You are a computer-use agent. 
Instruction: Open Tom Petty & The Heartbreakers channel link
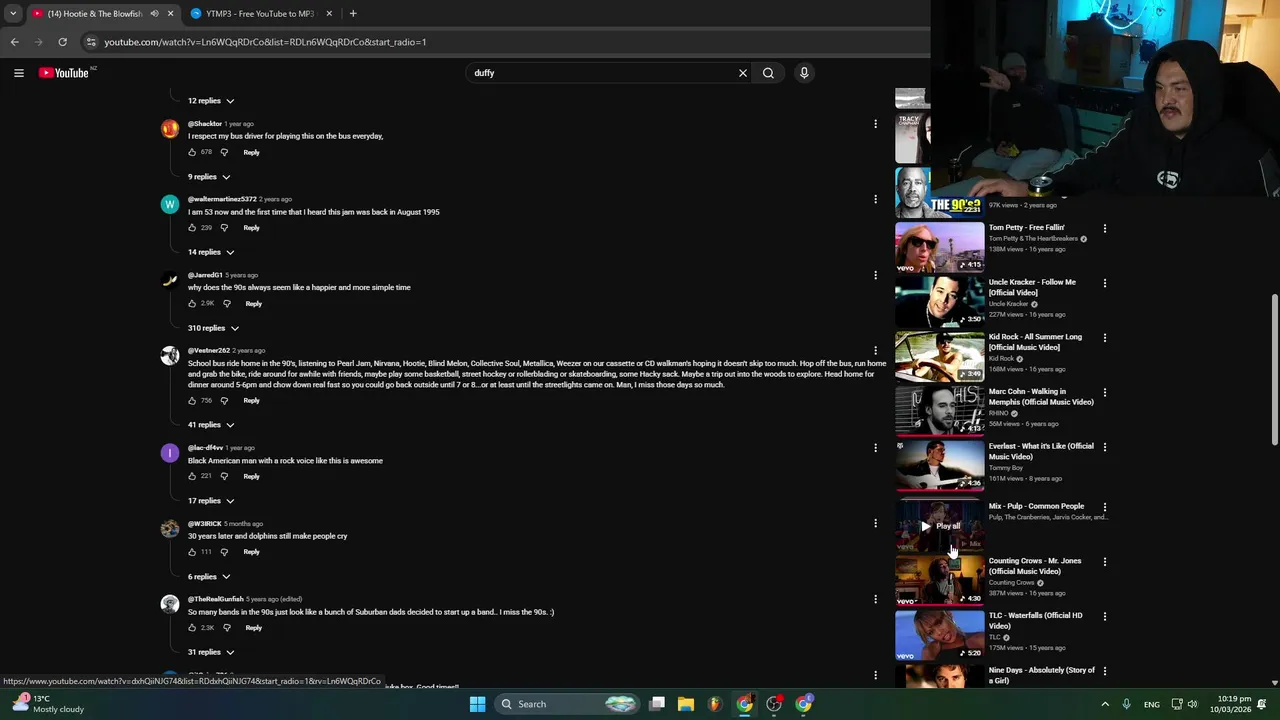coord(1033,239)
